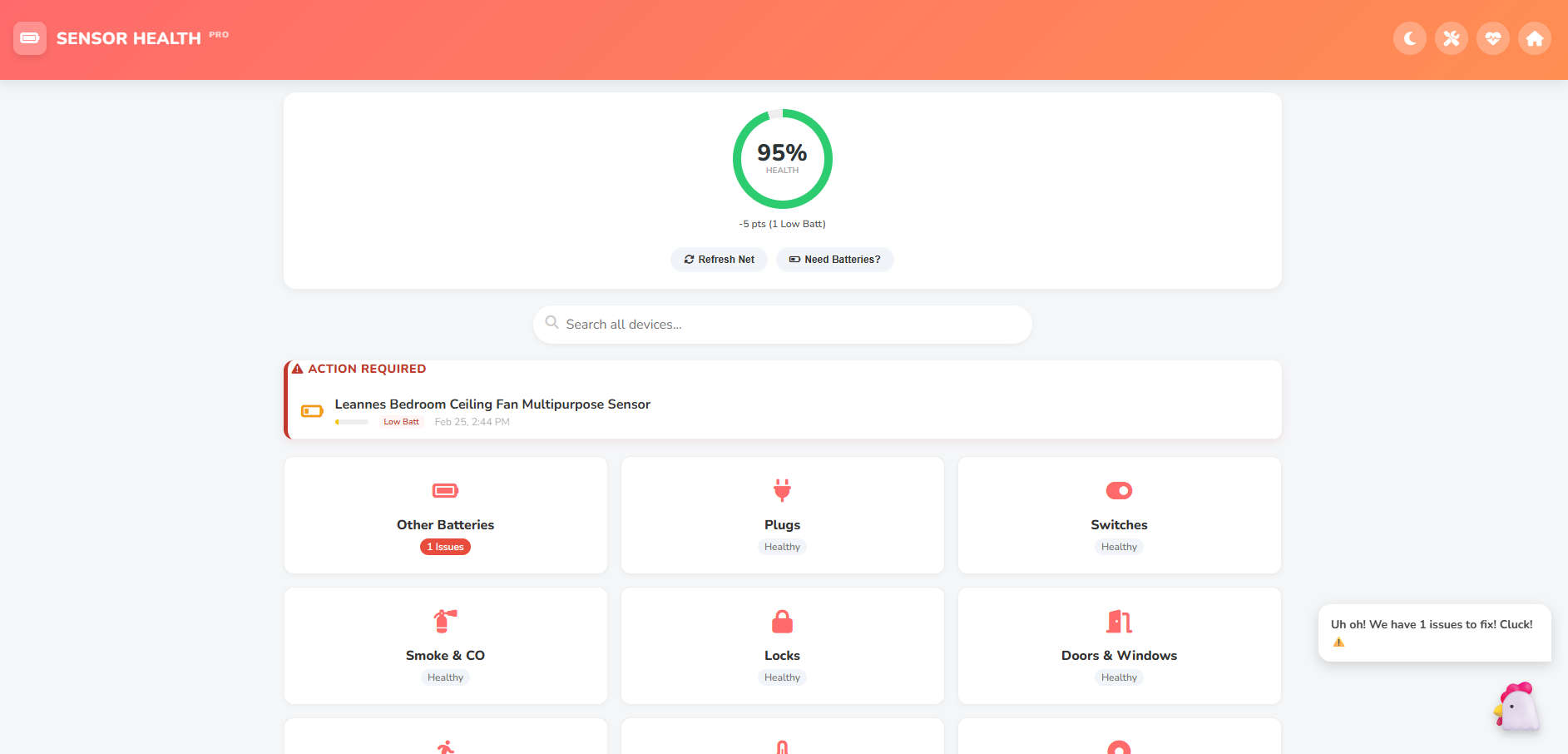Click the Healthy badge under Smoke & CO
This screenshot has height=754, width=1568.
pos(446,677)
